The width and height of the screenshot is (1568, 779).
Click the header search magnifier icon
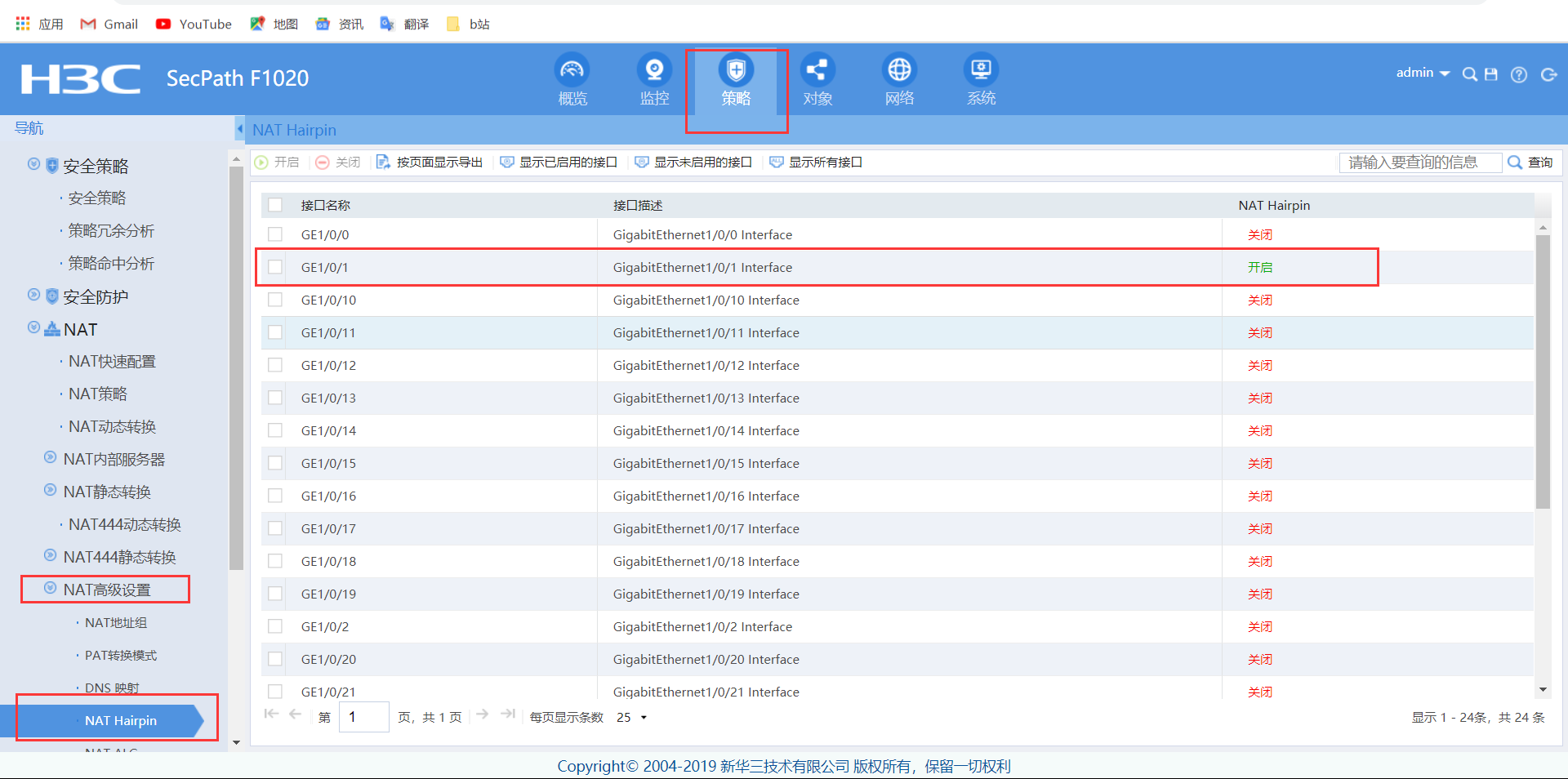tap(1469, 74)
